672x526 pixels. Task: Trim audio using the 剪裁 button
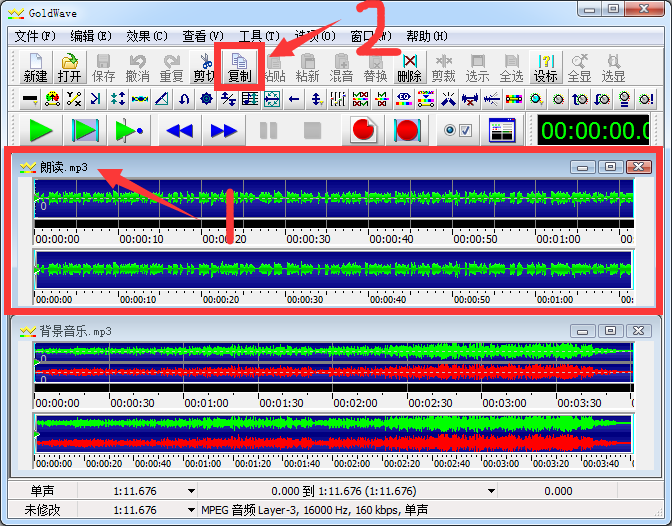tap(443, 67)
